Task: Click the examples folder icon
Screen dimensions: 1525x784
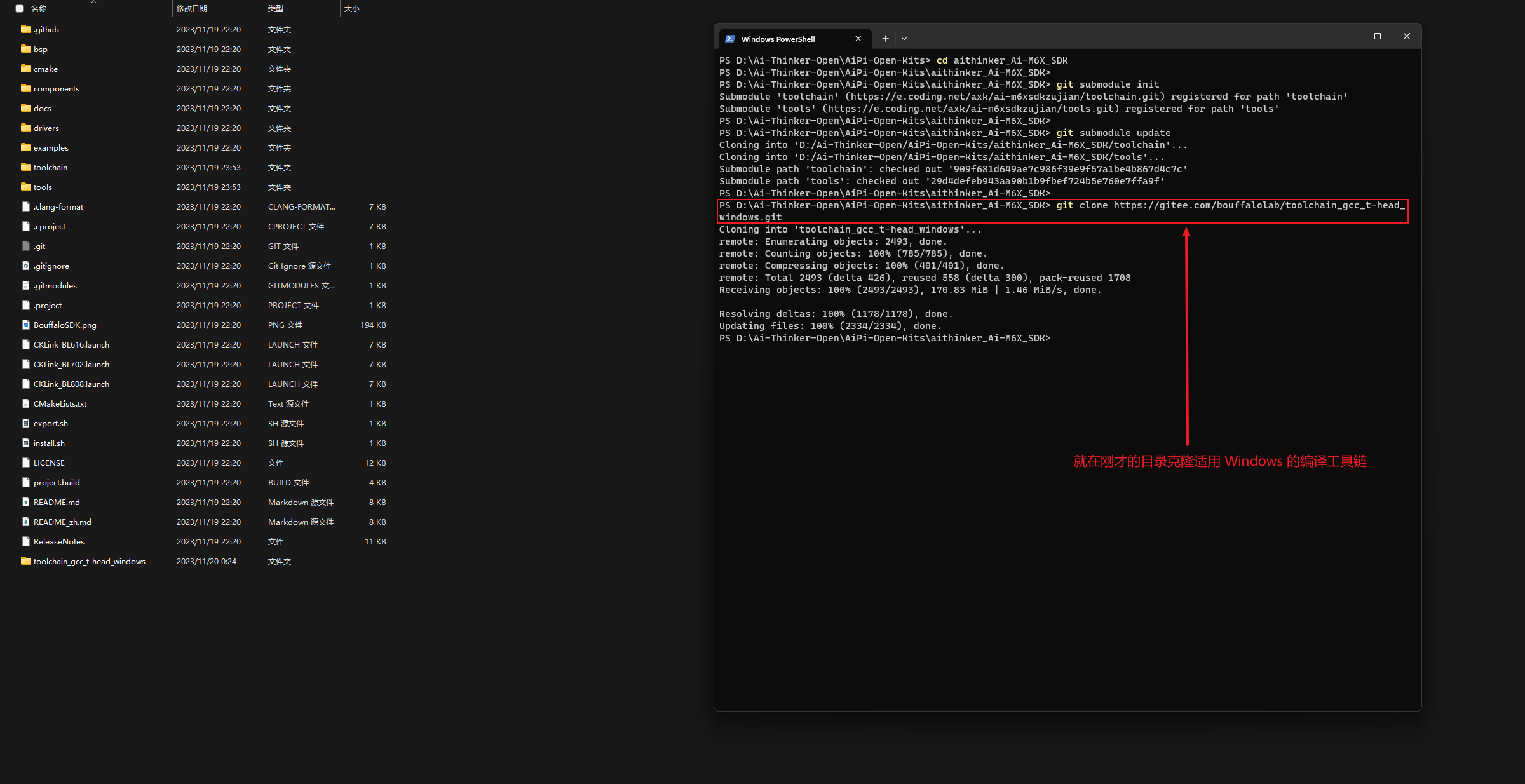Action: pyautogui.click(x=25, y=147)
